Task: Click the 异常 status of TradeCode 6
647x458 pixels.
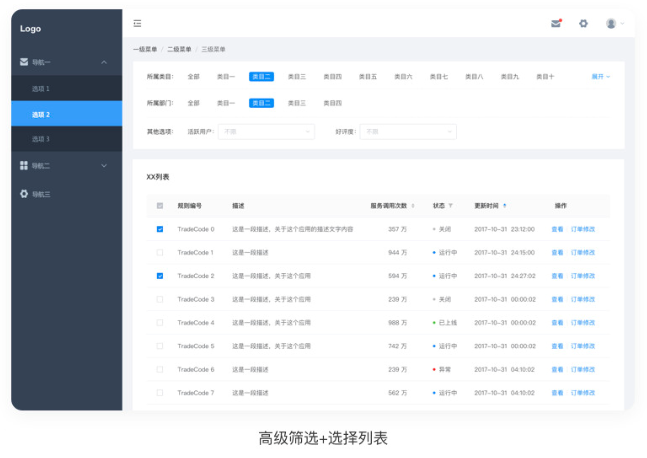Action: click(x=442, y=369)
